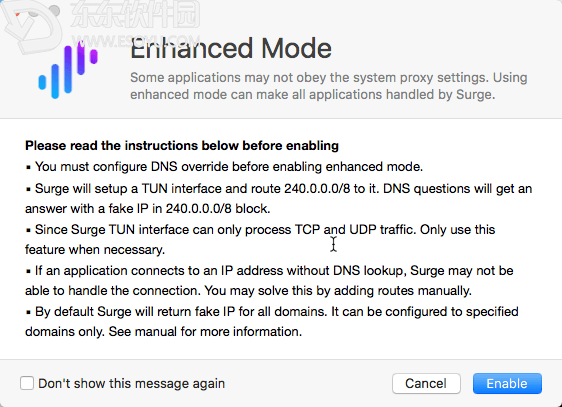
Task: Click the "Don't show this message again" label
Action: tap(132, 383)
